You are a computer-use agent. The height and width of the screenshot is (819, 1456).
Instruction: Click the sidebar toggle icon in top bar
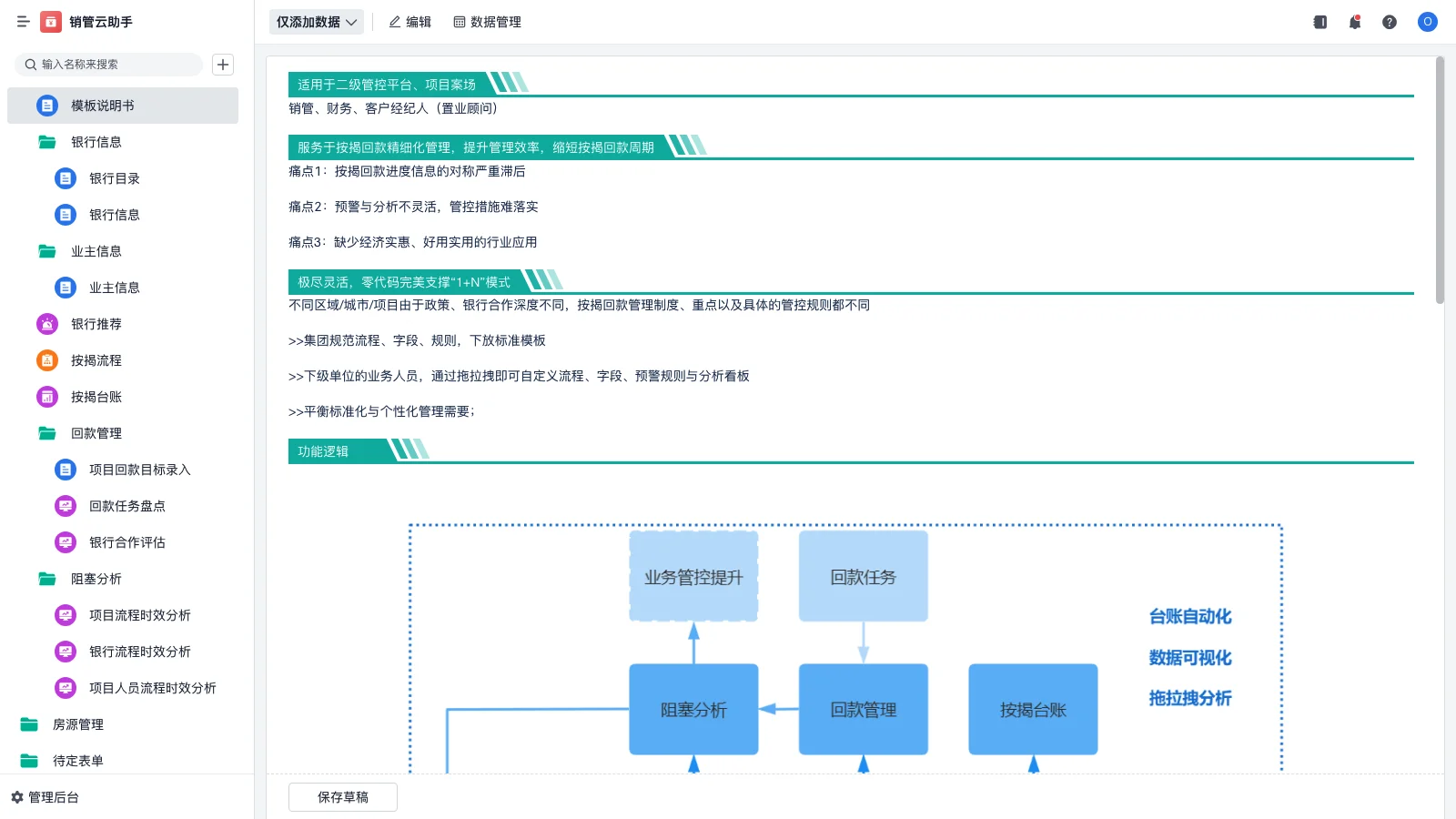(x=23, y=22)
